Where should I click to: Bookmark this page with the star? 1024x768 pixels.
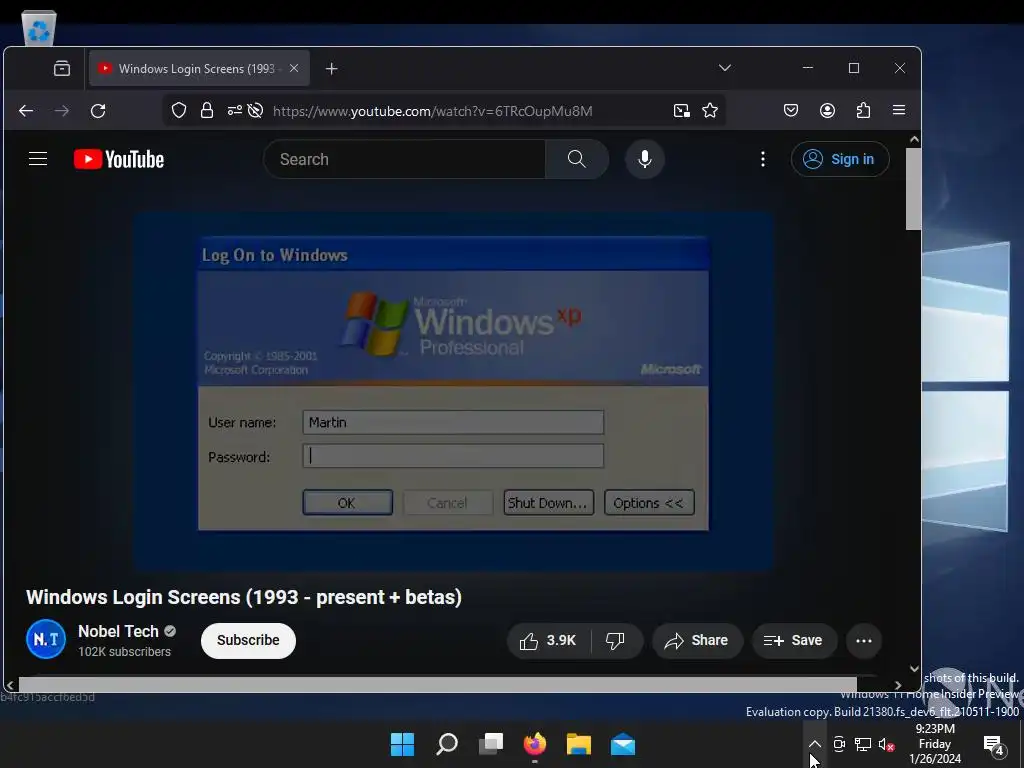pos(710,111)
